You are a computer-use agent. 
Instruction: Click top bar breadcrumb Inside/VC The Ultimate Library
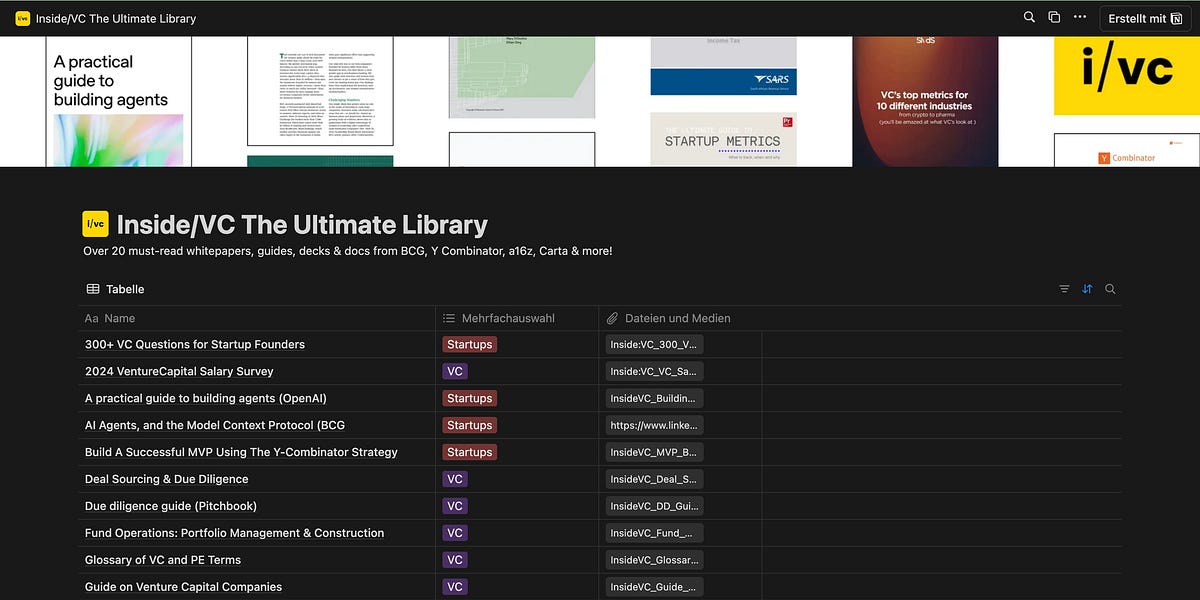[x=116, y=18]
